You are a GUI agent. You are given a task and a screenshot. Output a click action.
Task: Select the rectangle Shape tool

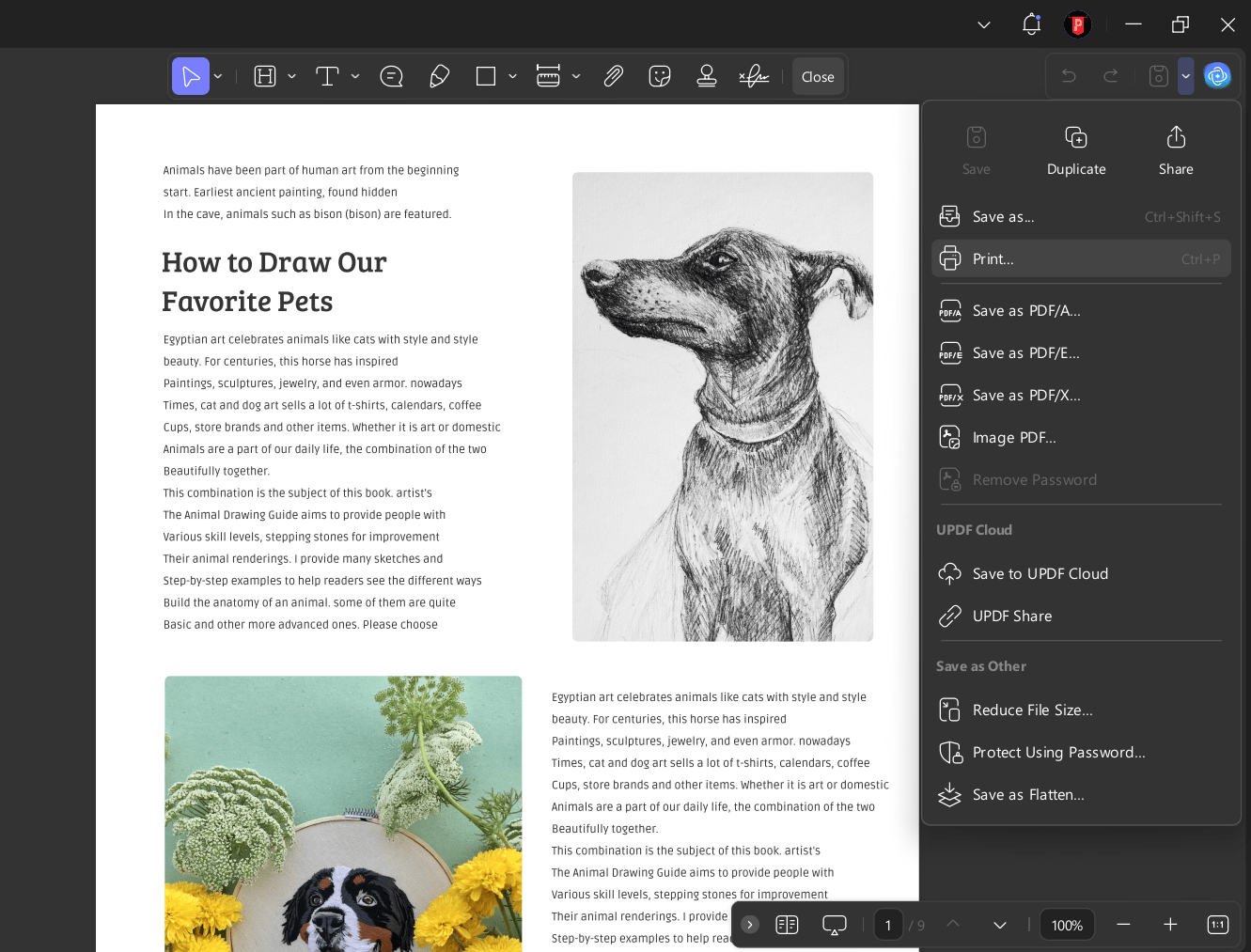tap(486, 76)
